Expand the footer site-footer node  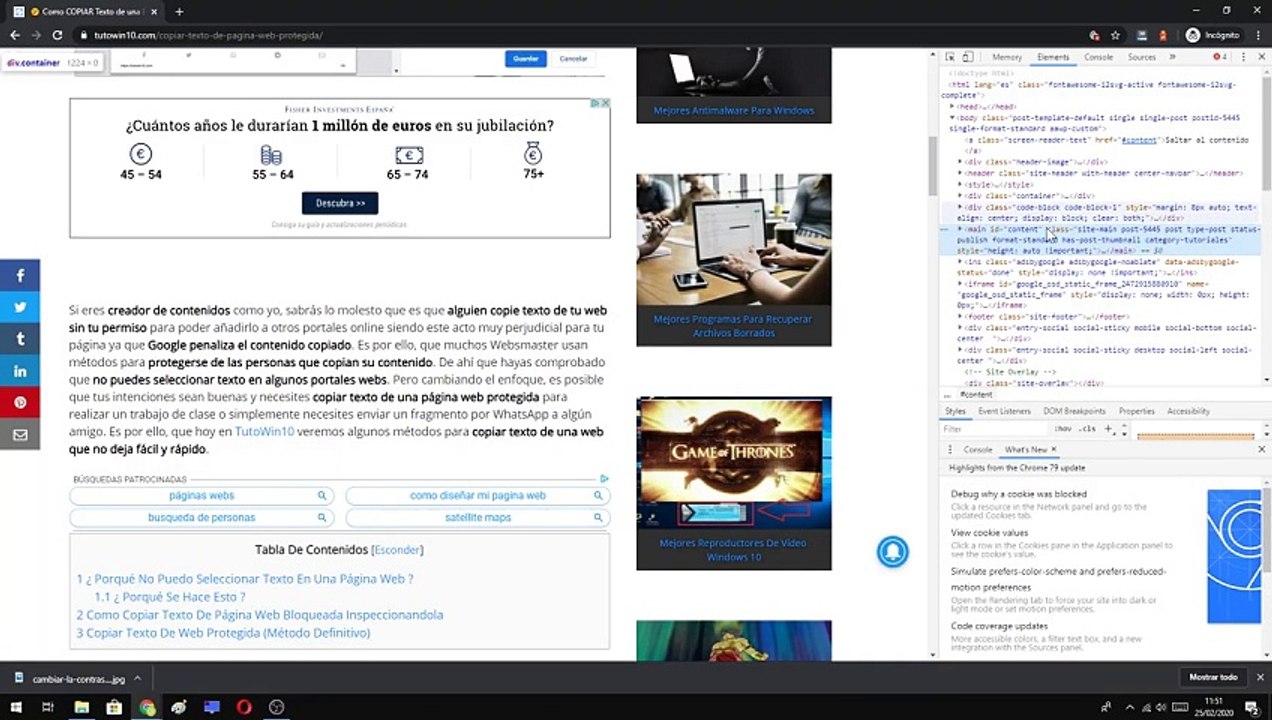(x=961, y=316)
